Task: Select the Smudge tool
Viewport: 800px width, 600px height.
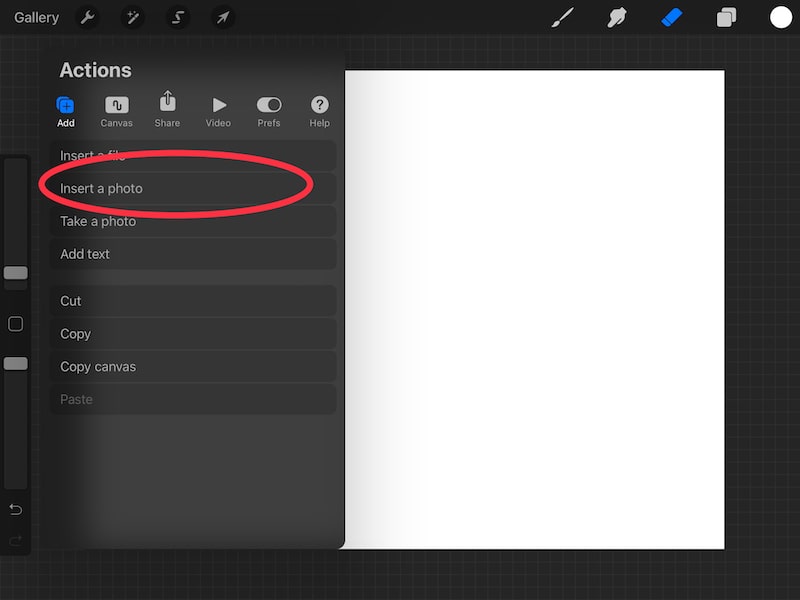Action: (617, 17)
